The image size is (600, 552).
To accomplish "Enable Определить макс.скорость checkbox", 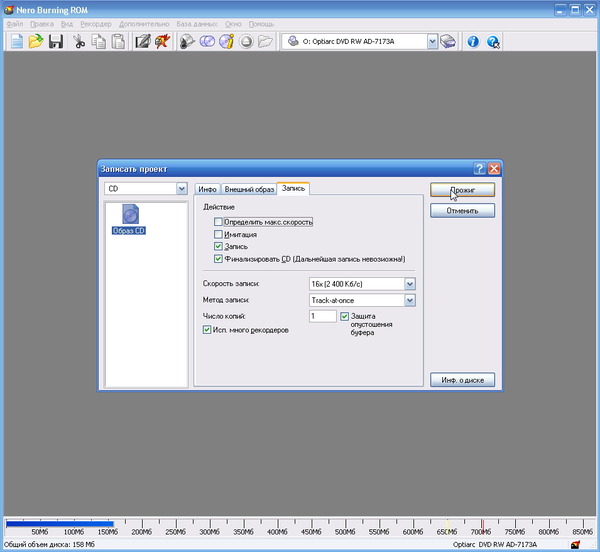I will 218,222.
